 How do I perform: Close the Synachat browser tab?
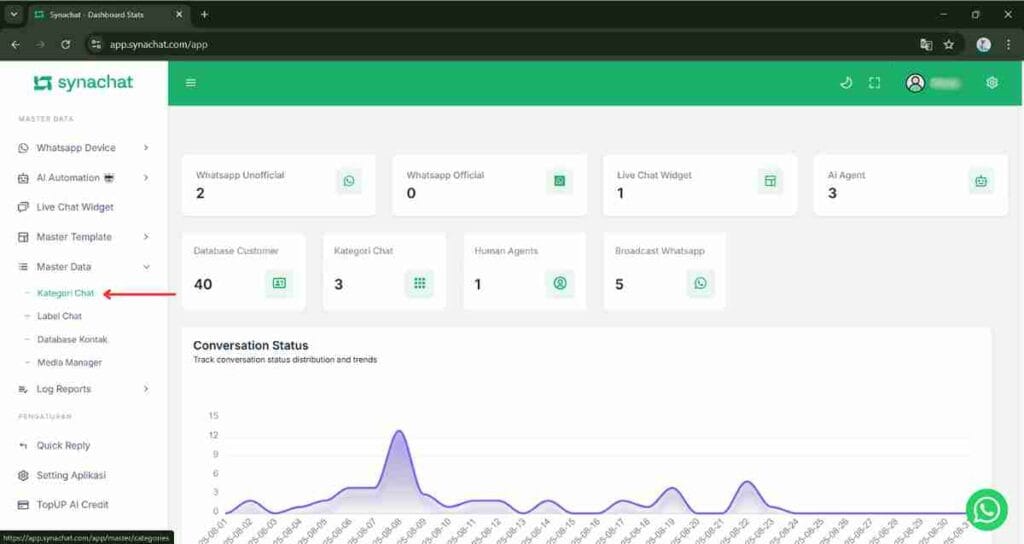click(x=179, y=14)
